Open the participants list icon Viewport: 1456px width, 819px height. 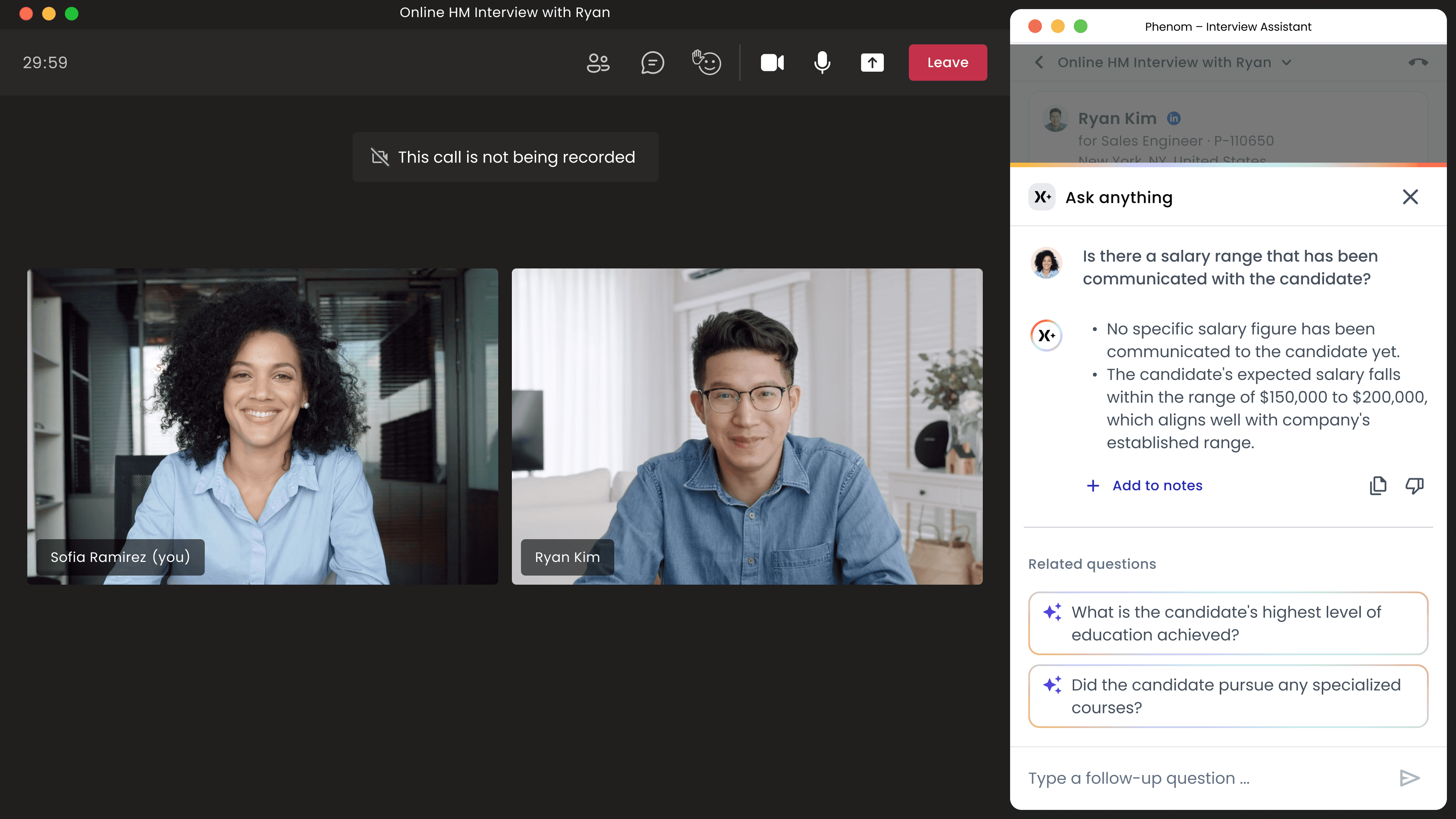click(x=598, y=63)
